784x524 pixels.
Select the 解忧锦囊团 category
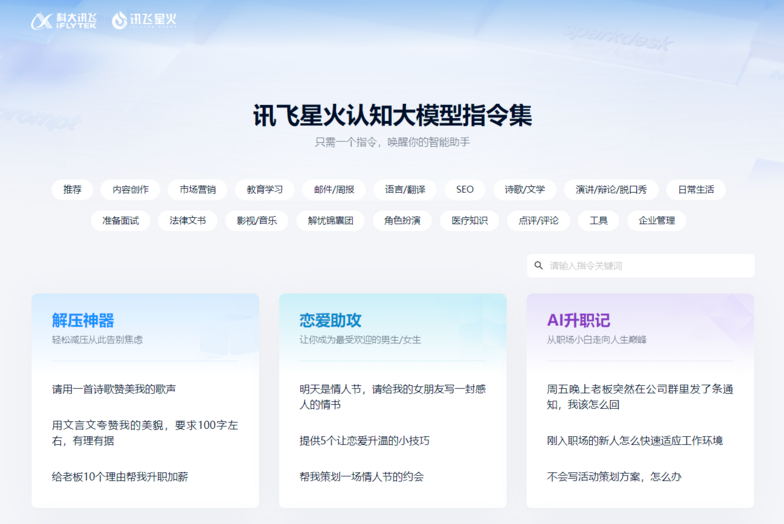coord(330,220)
